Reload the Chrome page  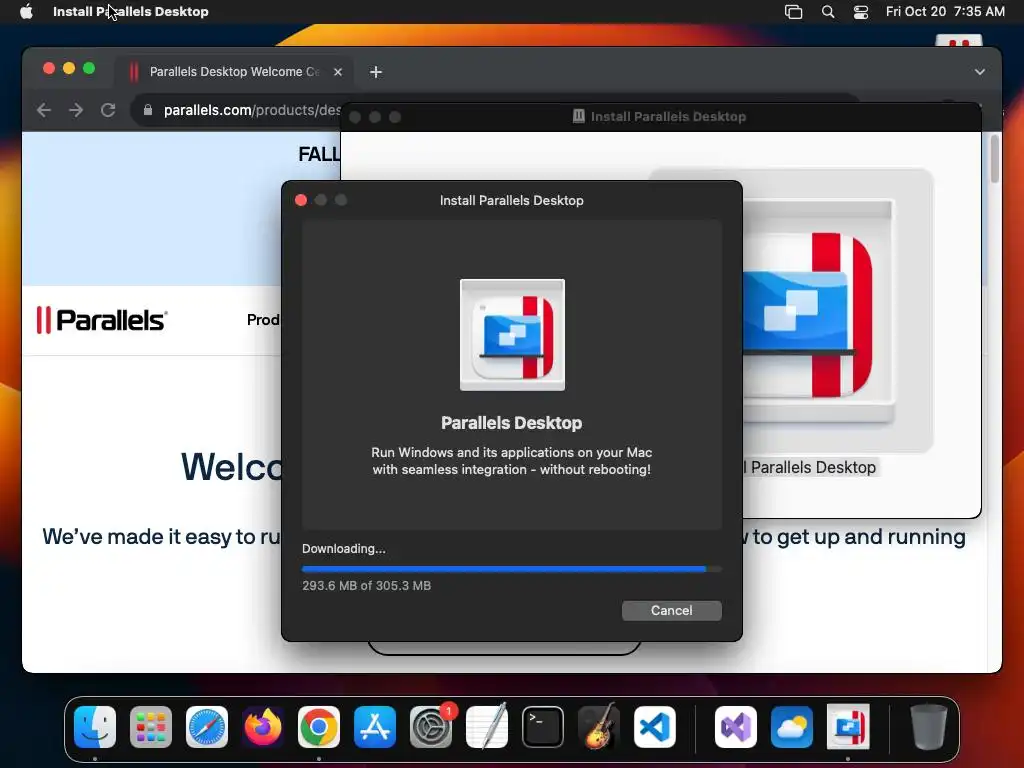(108, 110)
